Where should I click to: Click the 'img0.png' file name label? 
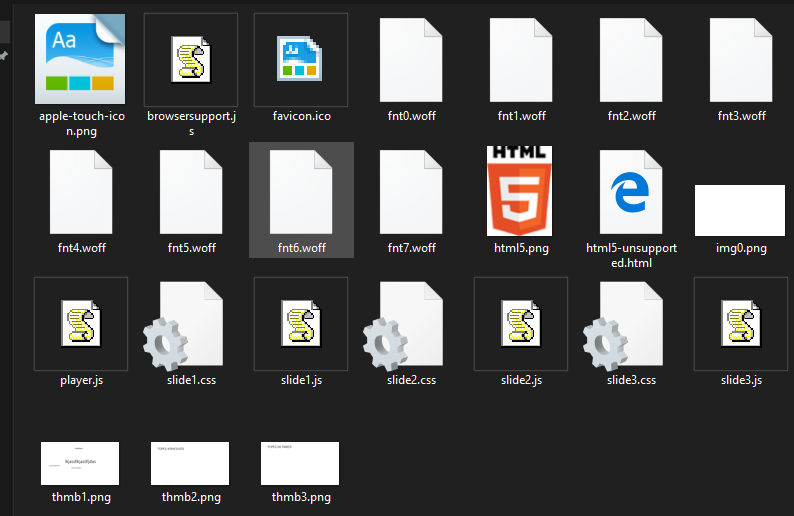[x=741, y=248]
